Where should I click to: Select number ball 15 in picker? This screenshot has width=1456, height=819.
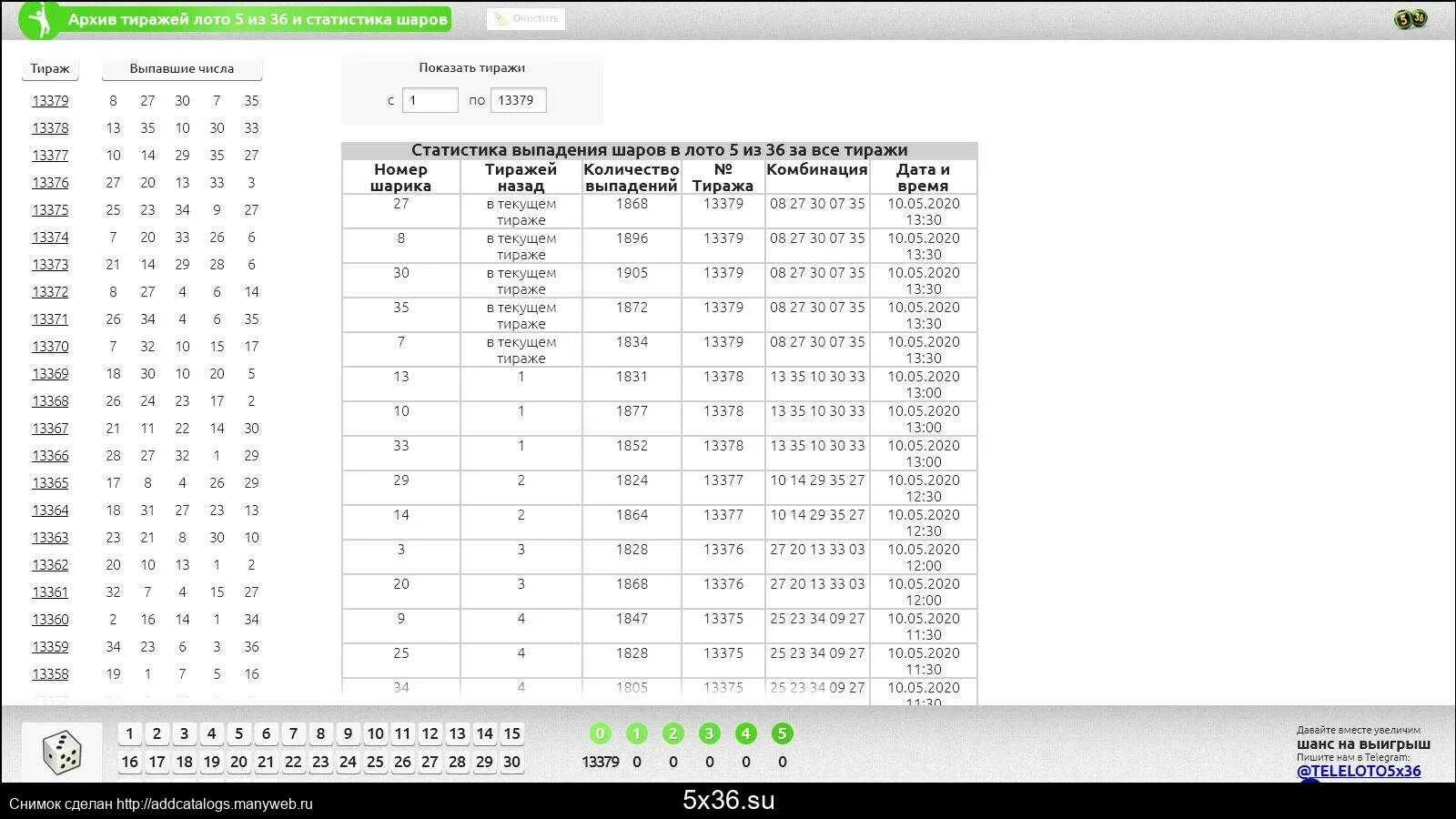511,733
